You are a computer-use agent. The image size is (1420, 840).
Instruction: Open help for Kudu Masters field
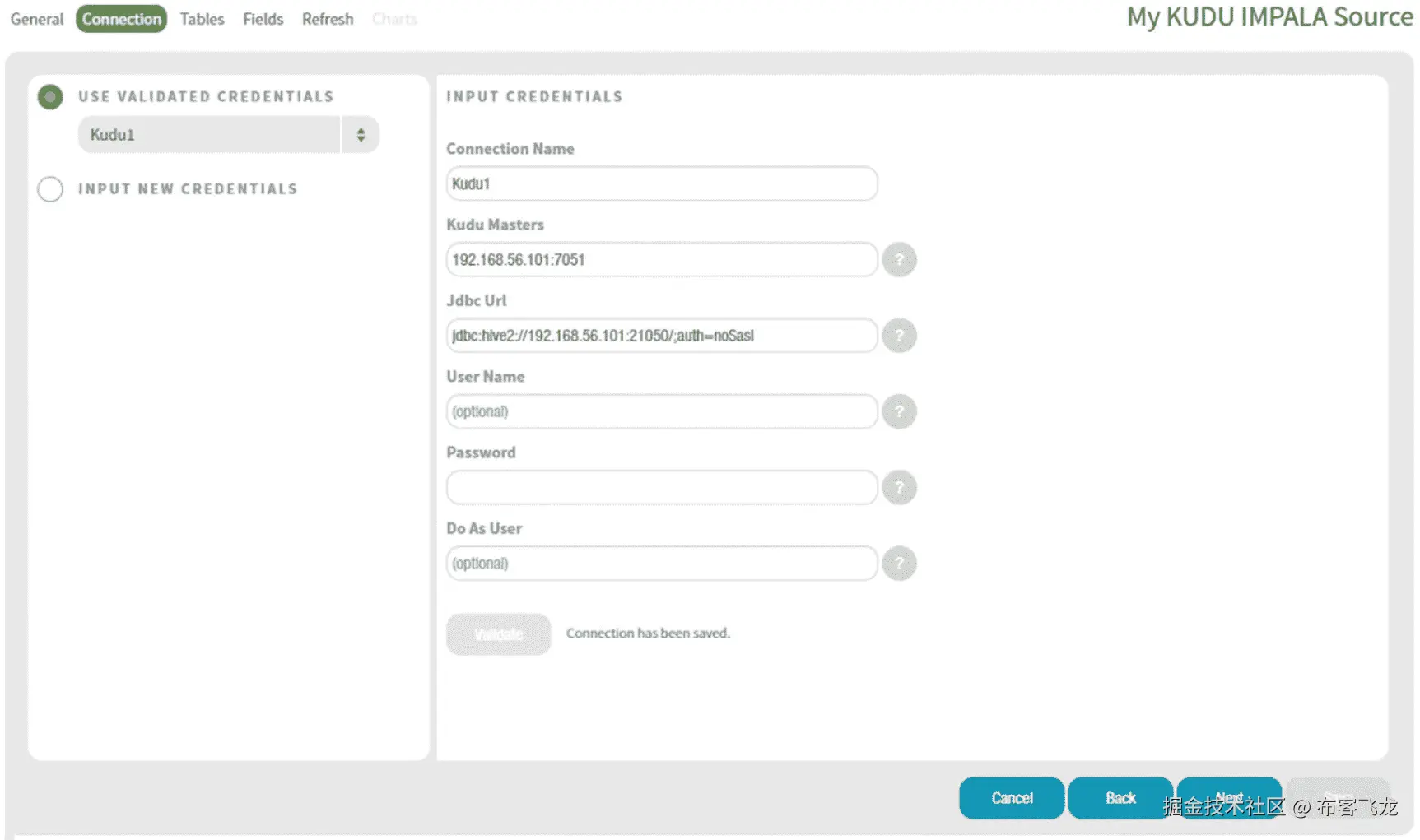[899, 260]
